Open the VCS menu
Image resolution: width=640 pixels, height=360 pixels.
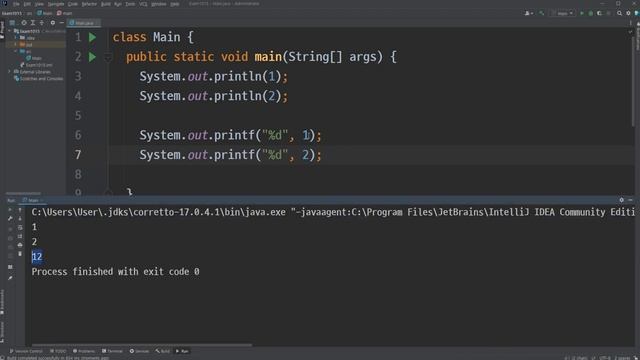[143, 4]
